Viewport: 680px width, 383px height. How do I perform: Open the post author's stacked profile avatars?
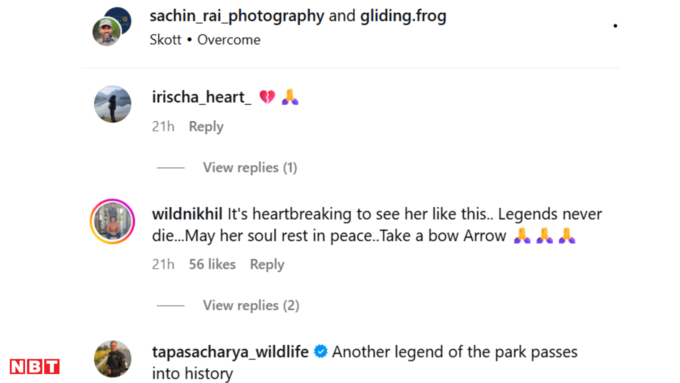pos(112,26)
